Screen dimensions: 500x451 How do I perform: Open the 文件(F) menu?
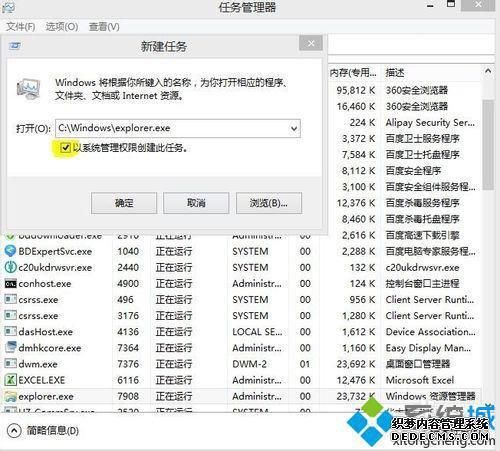(x=21, y=27)
